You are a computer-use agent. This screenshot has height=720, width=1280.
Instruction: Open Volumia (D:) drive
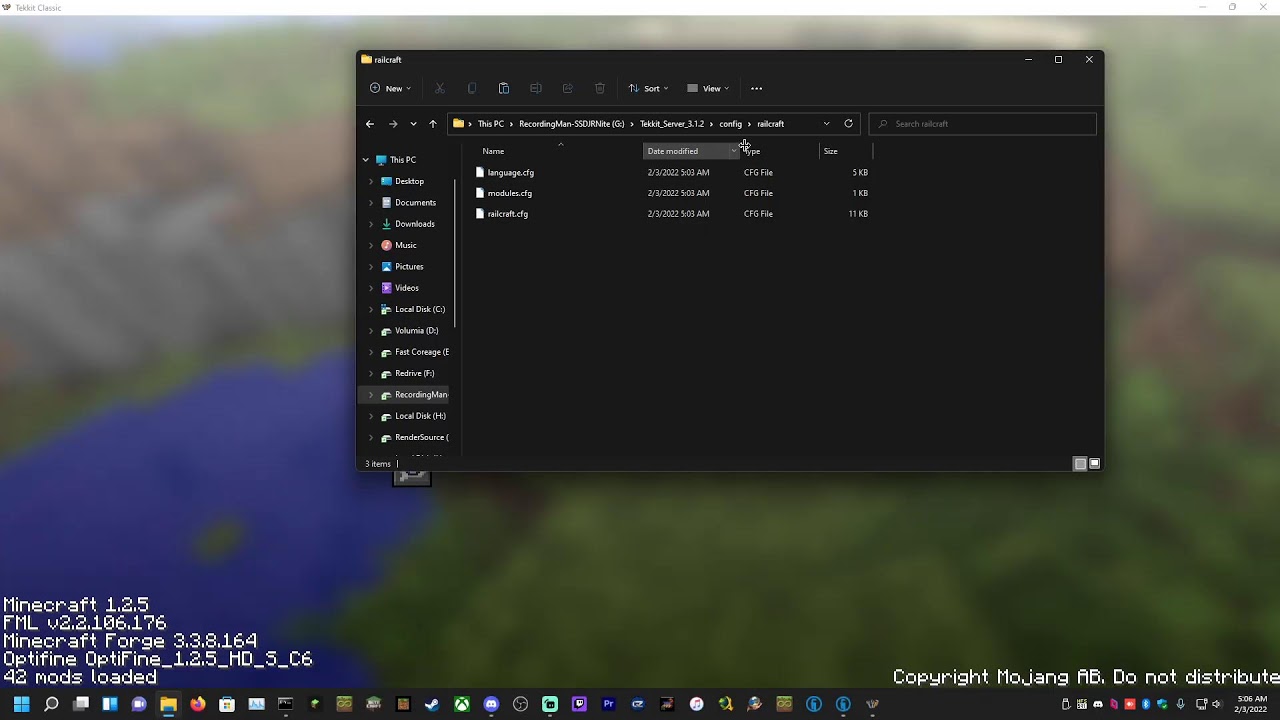[416, 331]
